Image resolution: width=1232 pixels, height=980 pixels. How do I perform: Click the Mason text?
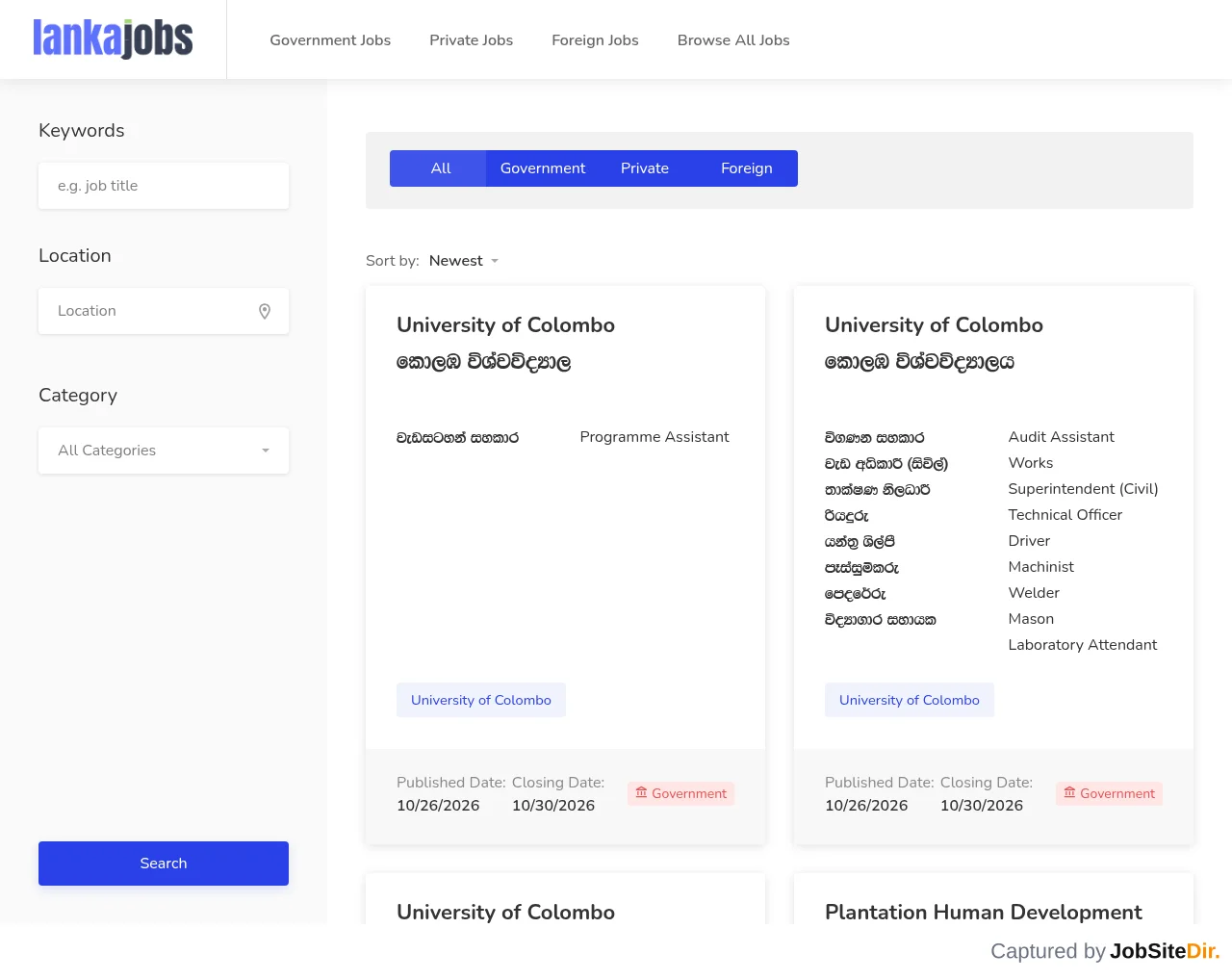click(x=1031, y=619)
